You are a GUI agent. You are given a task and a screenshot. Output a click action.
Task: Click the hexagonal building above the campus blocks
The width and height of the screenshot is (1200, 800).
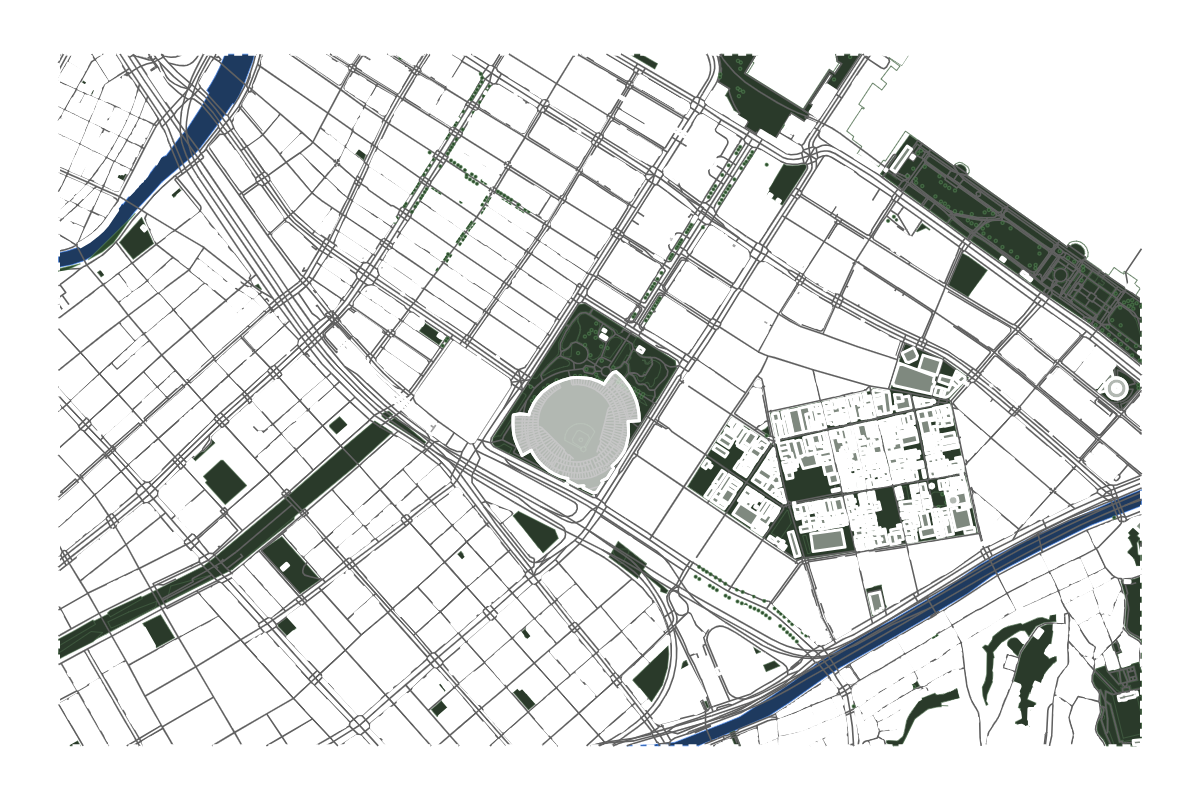point(909,354)
